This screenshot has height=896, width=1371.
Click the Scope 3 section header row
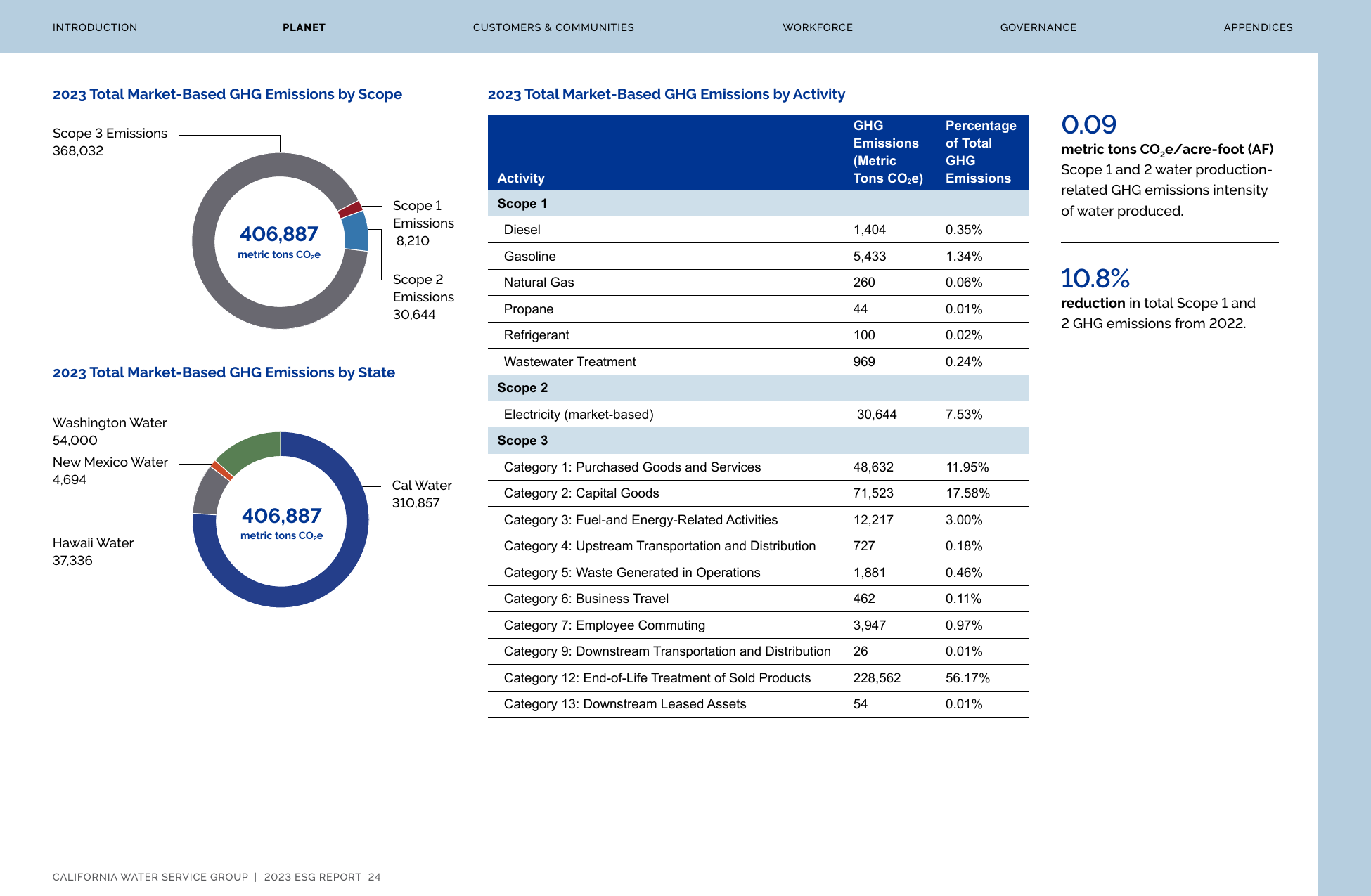pos(758,441)
